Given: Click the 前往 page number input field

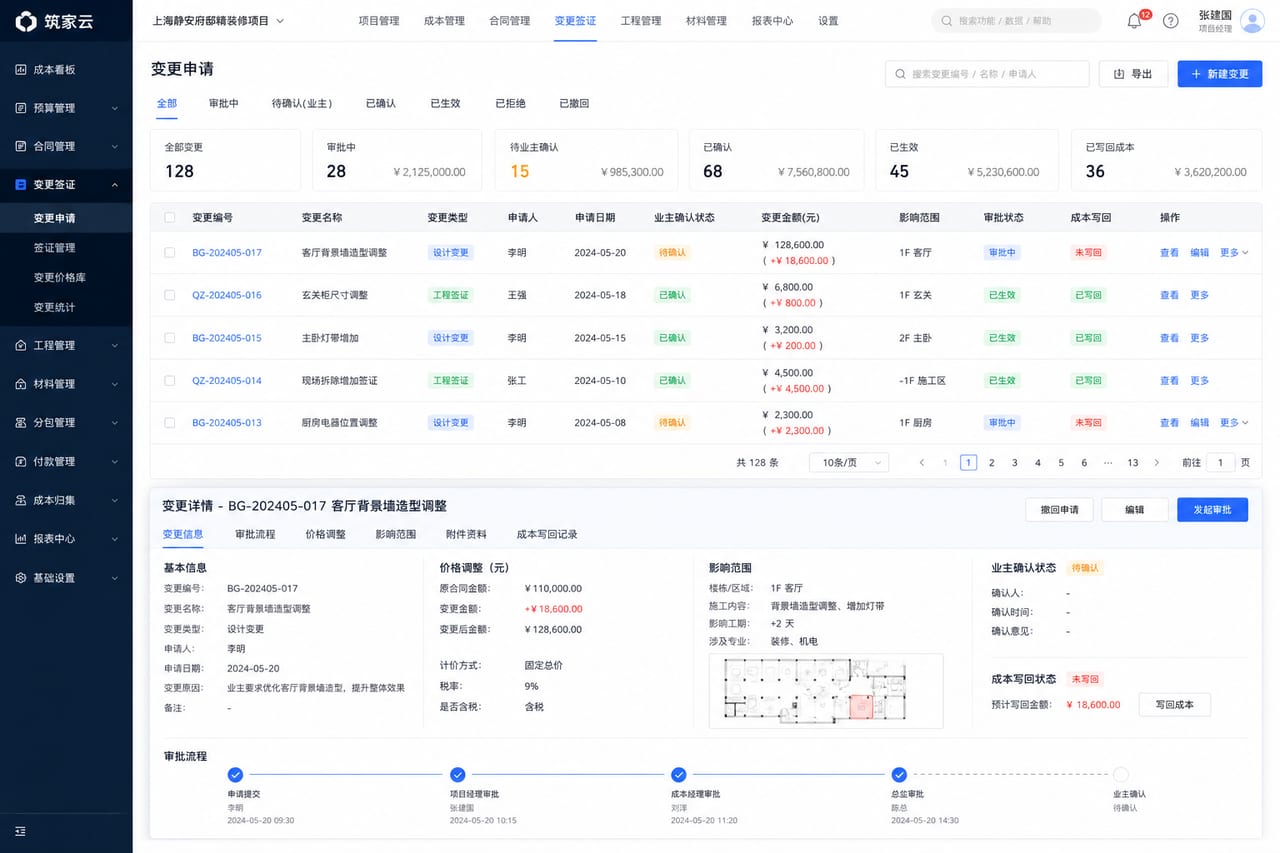Looking at the screenshot, I should [x=1220, y=463].
